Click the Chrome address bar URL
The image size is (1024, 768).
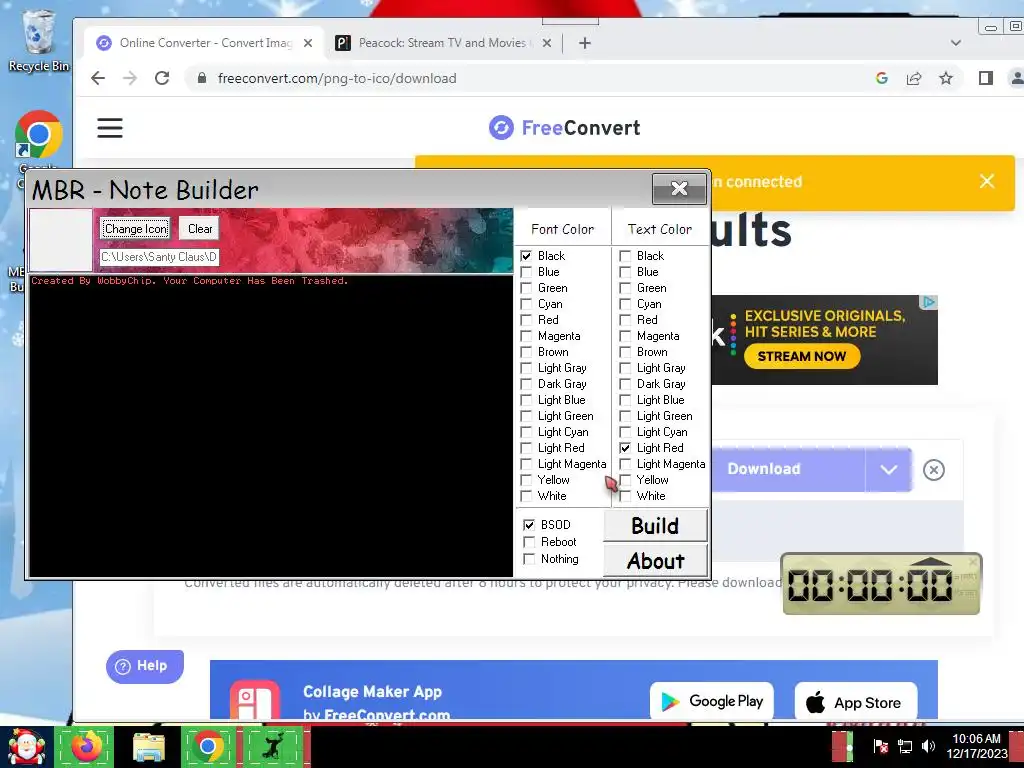[337, 78]
